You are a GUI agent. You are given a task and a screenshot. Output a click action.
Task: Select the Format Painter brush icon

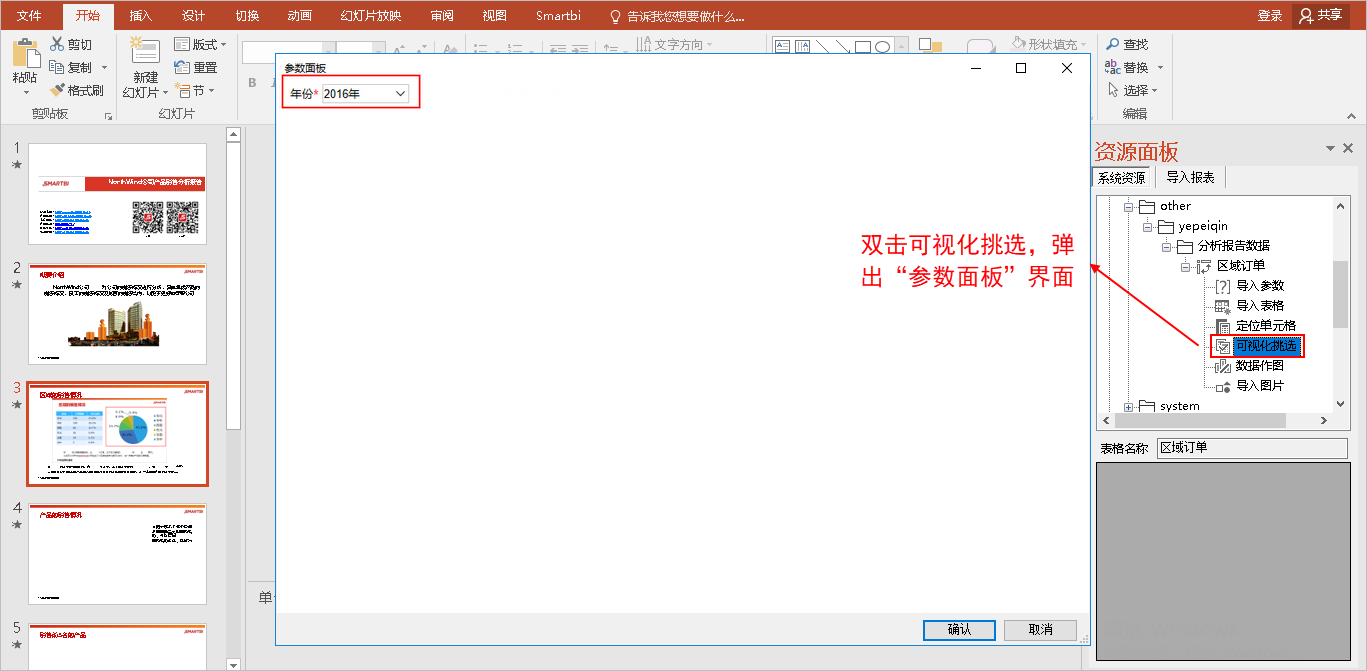coord(57,90)
